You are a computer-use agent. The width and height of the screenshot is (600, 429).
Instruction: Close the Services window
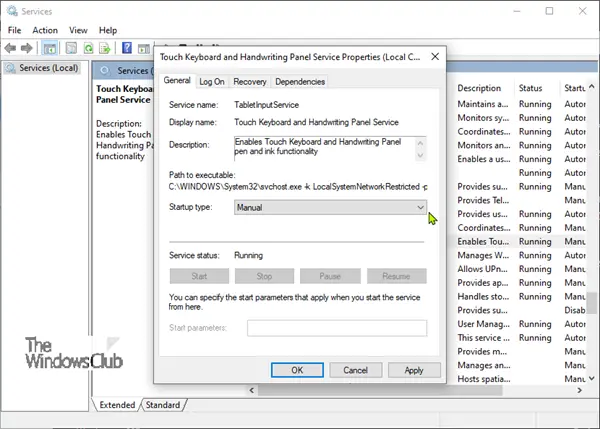[582, 11]
